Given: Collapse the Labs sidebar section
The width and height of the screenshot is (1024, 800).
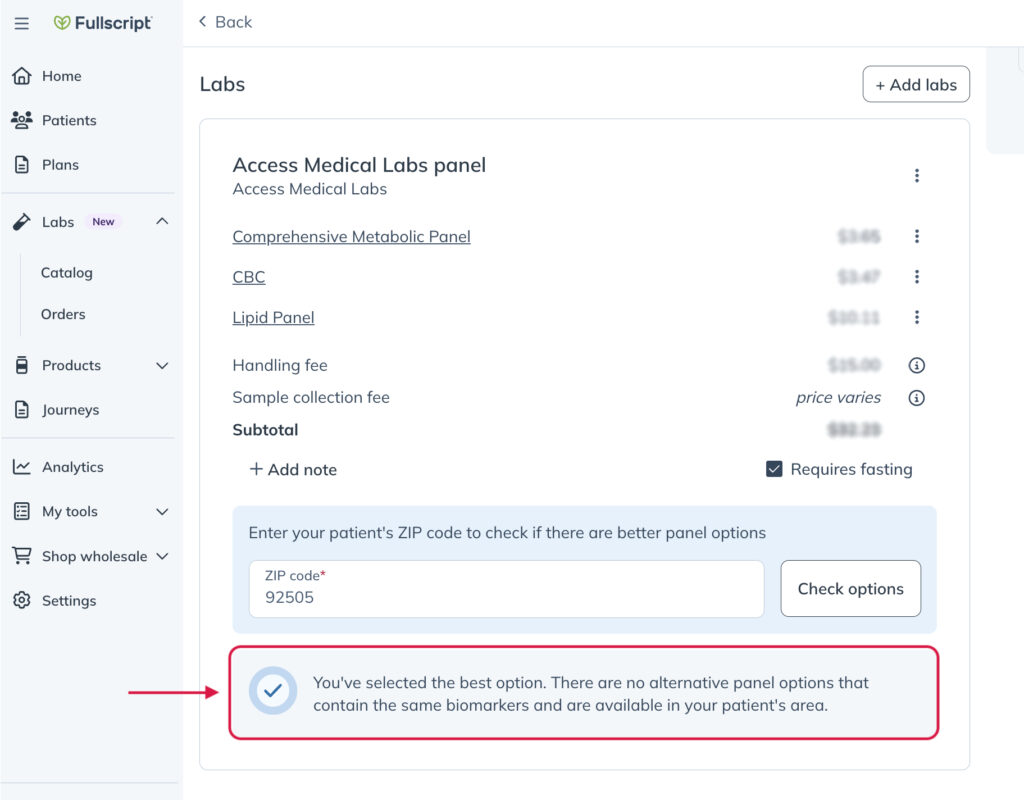Looking at the screenshot, I should 163,221.
